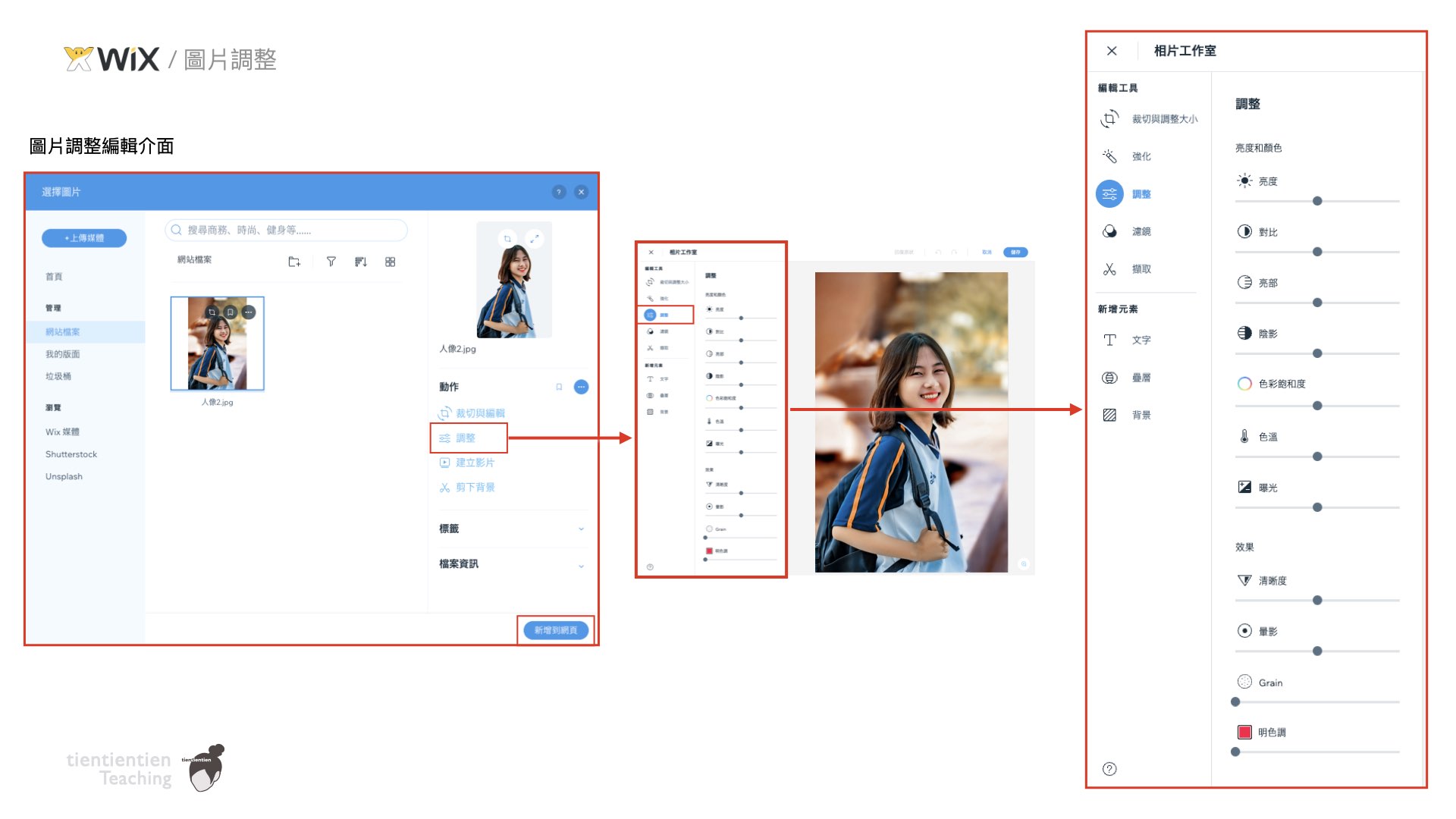Open the filter funnel icon in media manager

point(331,262)
